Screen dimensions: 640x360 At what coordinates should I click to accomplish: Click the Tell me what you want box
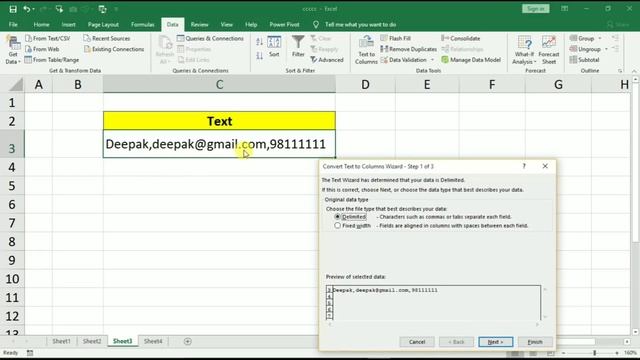(x=360, y=24)
